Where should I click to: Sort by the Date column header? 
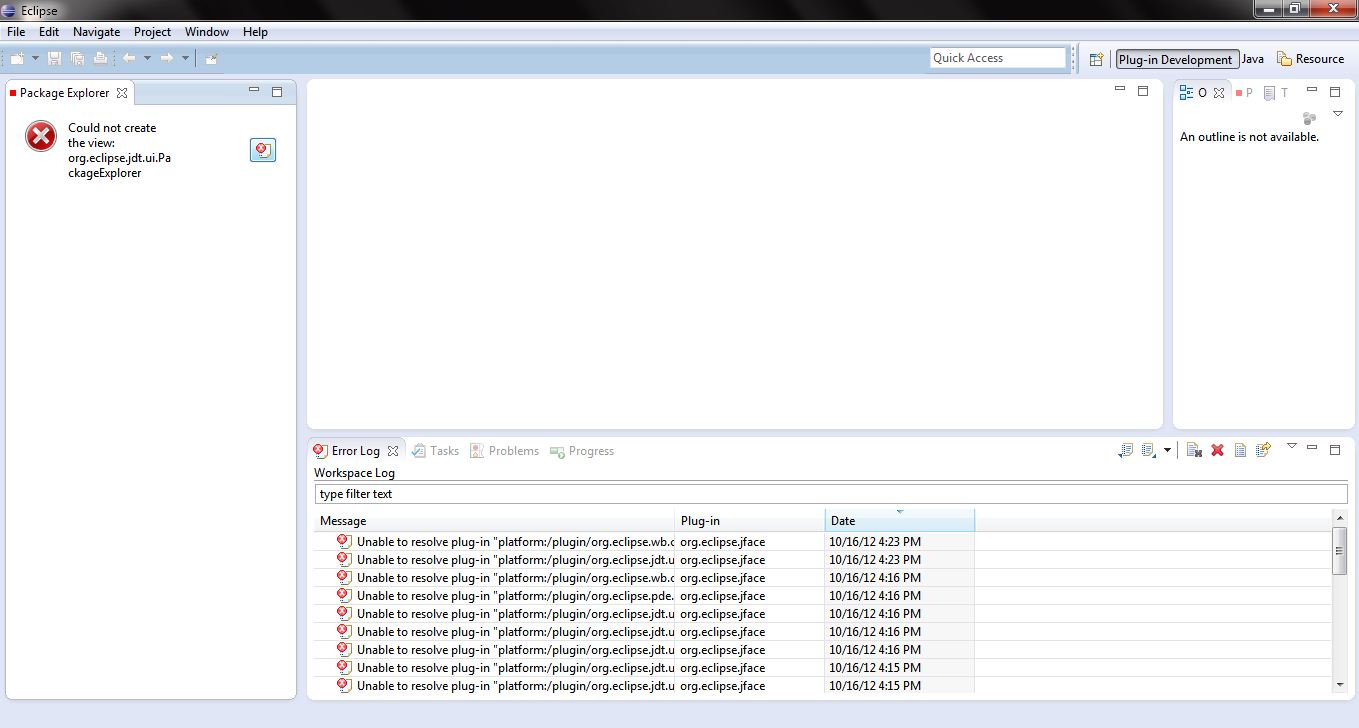pos(900,520)
